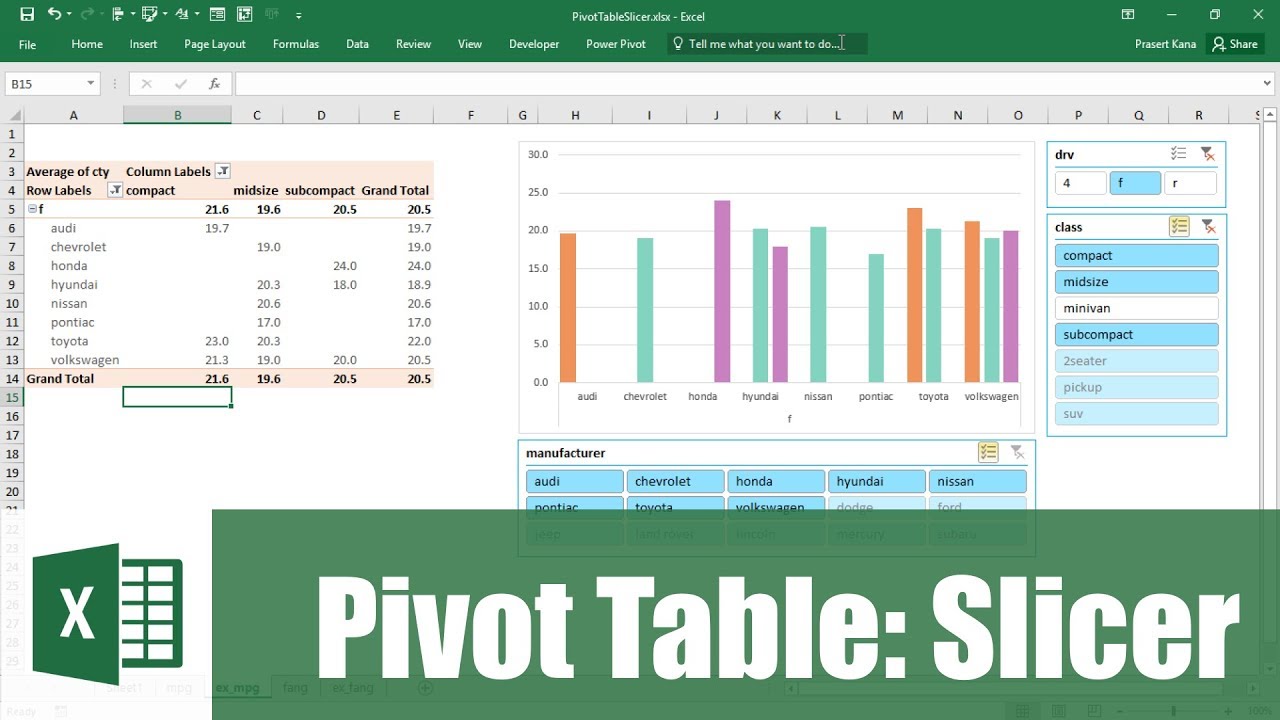This screenshot has height=720, width=1280.
Task: Open the Row Labels filter dropdown
Action: [x=115, y=190]
